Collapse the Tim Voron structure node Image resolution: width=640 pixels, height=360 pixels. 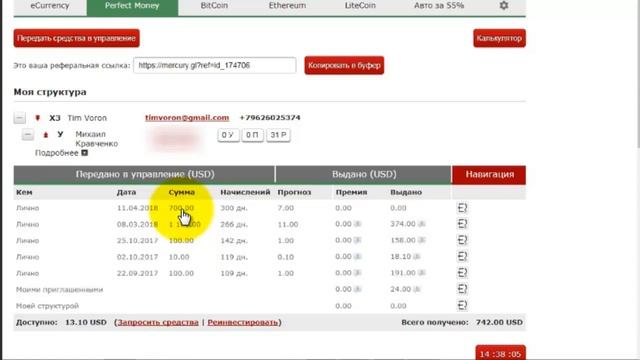20,118
